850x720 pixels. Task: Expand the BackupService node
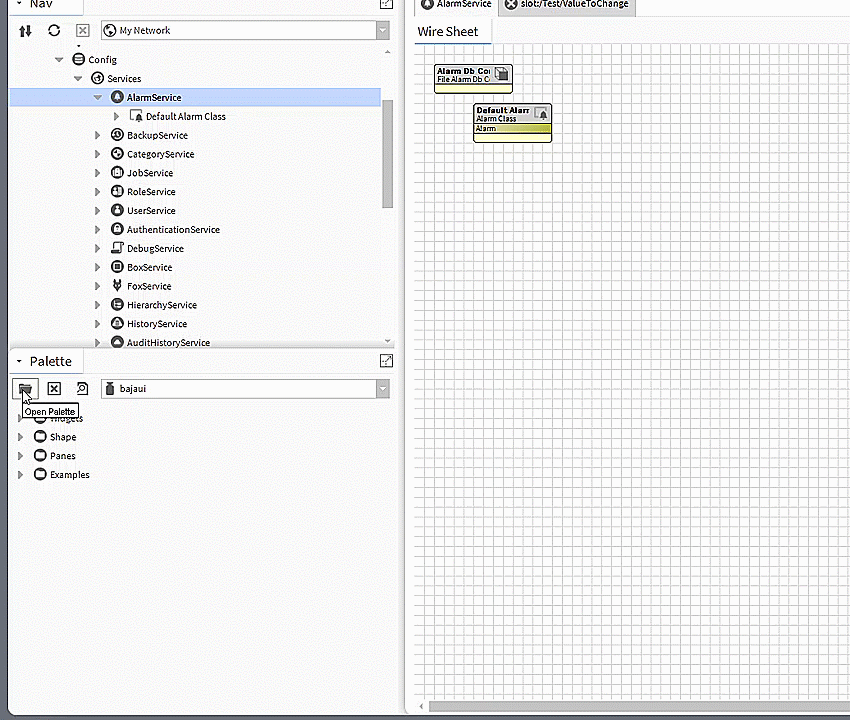98,136
